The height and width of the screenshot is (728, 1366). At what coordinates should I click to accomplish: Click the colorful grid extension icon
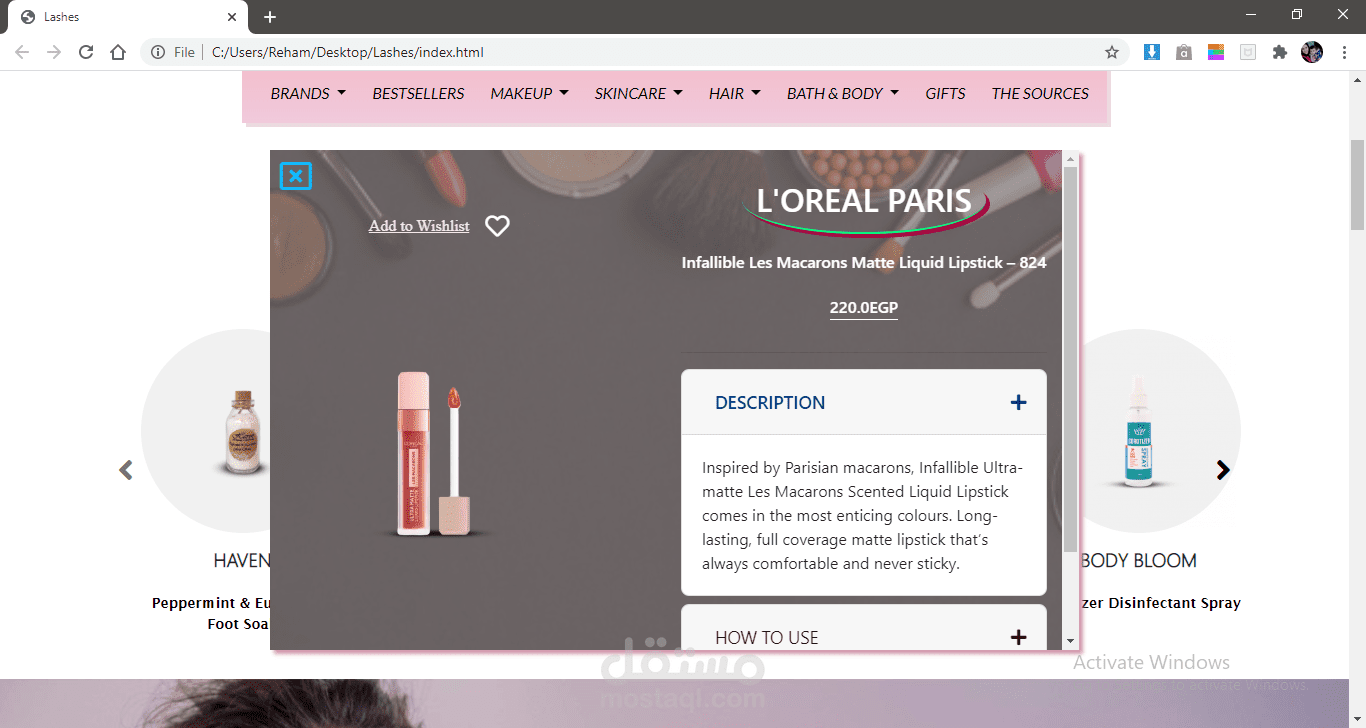[x=1216, y=52]
